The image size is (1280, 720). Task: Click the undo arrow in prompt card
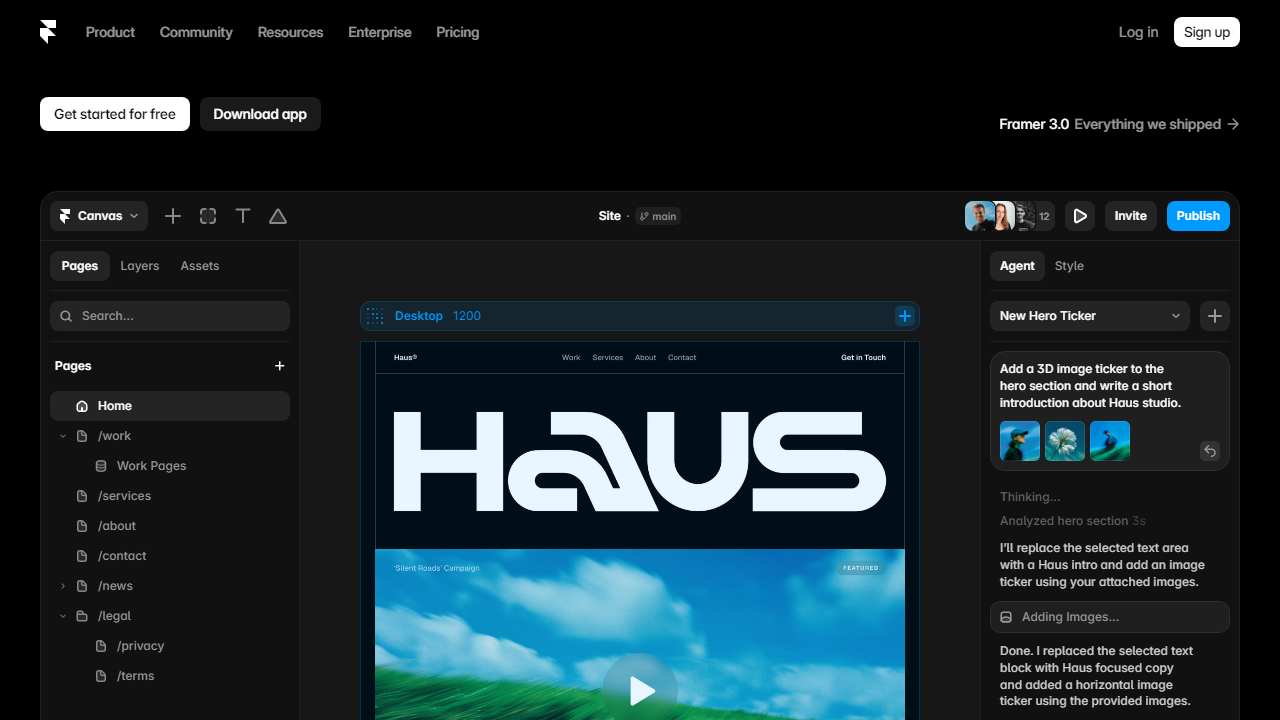(x=1210, y=451)
